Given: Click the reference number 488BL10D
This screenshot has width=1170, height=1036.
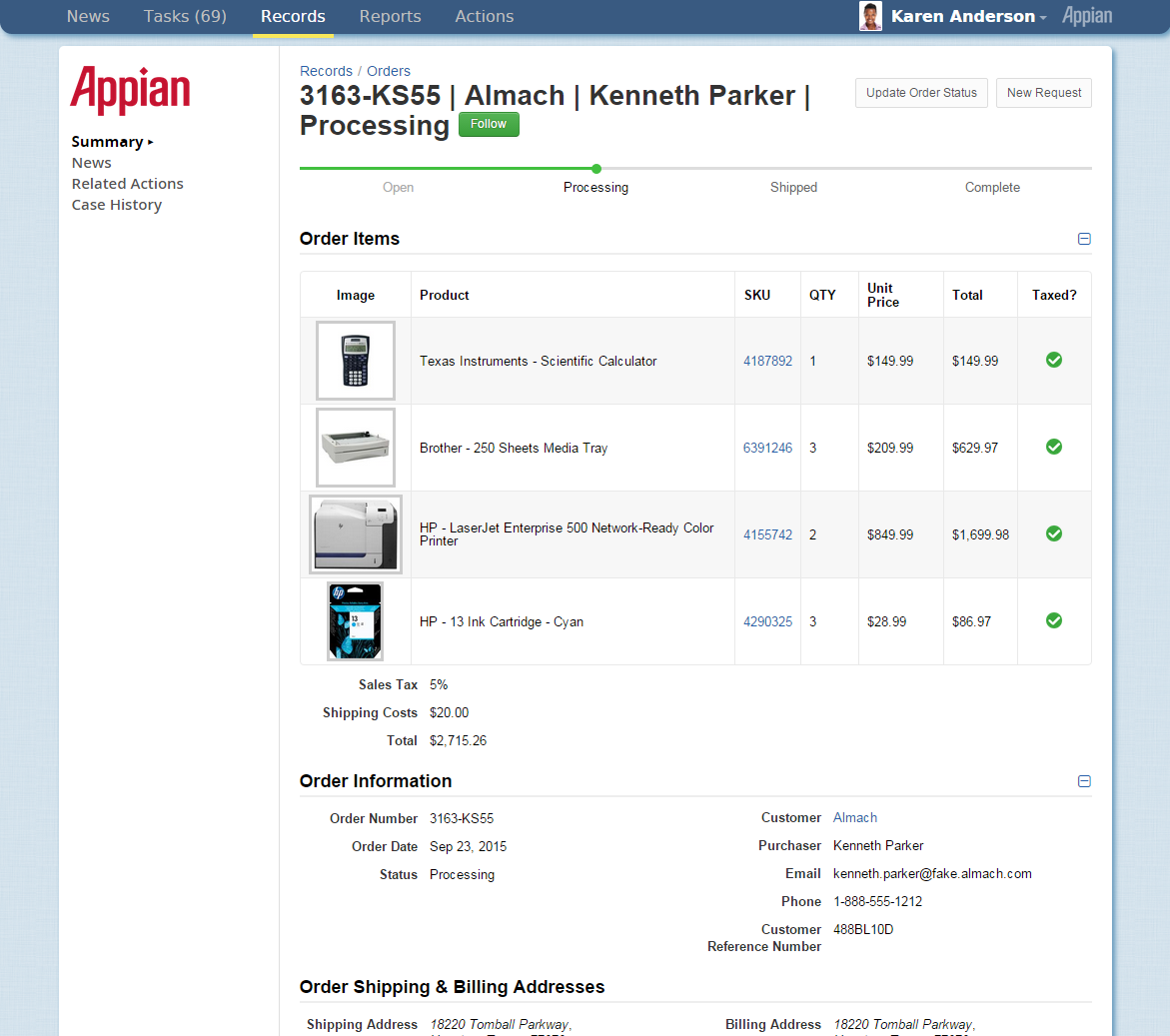Looking at the screenshot, I should click(863, 929).
